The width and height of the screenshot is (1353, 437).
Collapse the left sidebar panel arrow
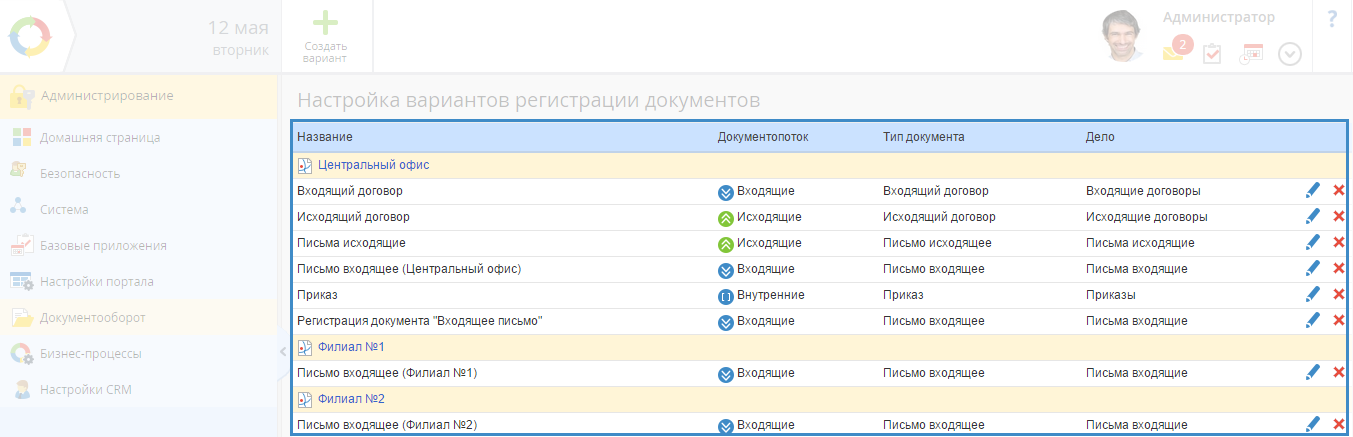click(283, 351)
